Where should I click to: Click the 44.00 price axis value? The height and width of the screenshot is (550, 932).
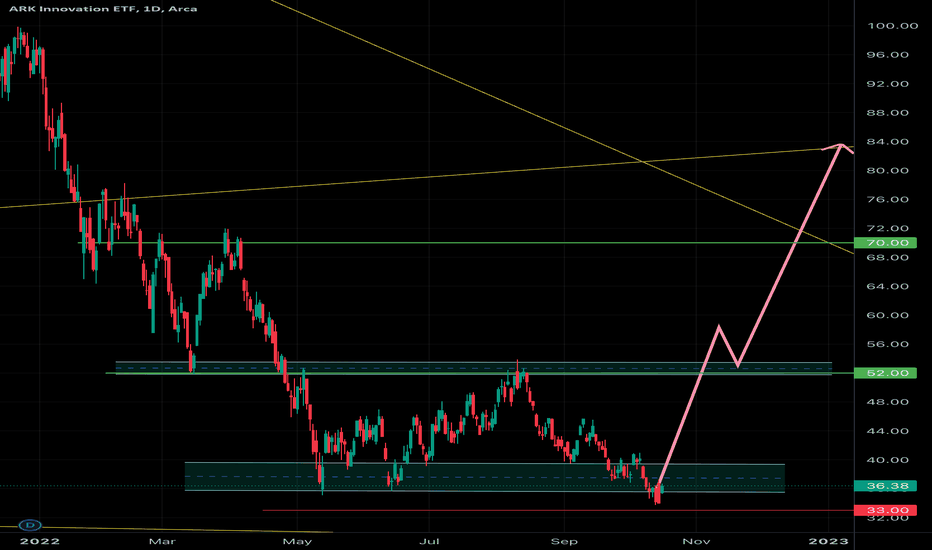(888, 431)
